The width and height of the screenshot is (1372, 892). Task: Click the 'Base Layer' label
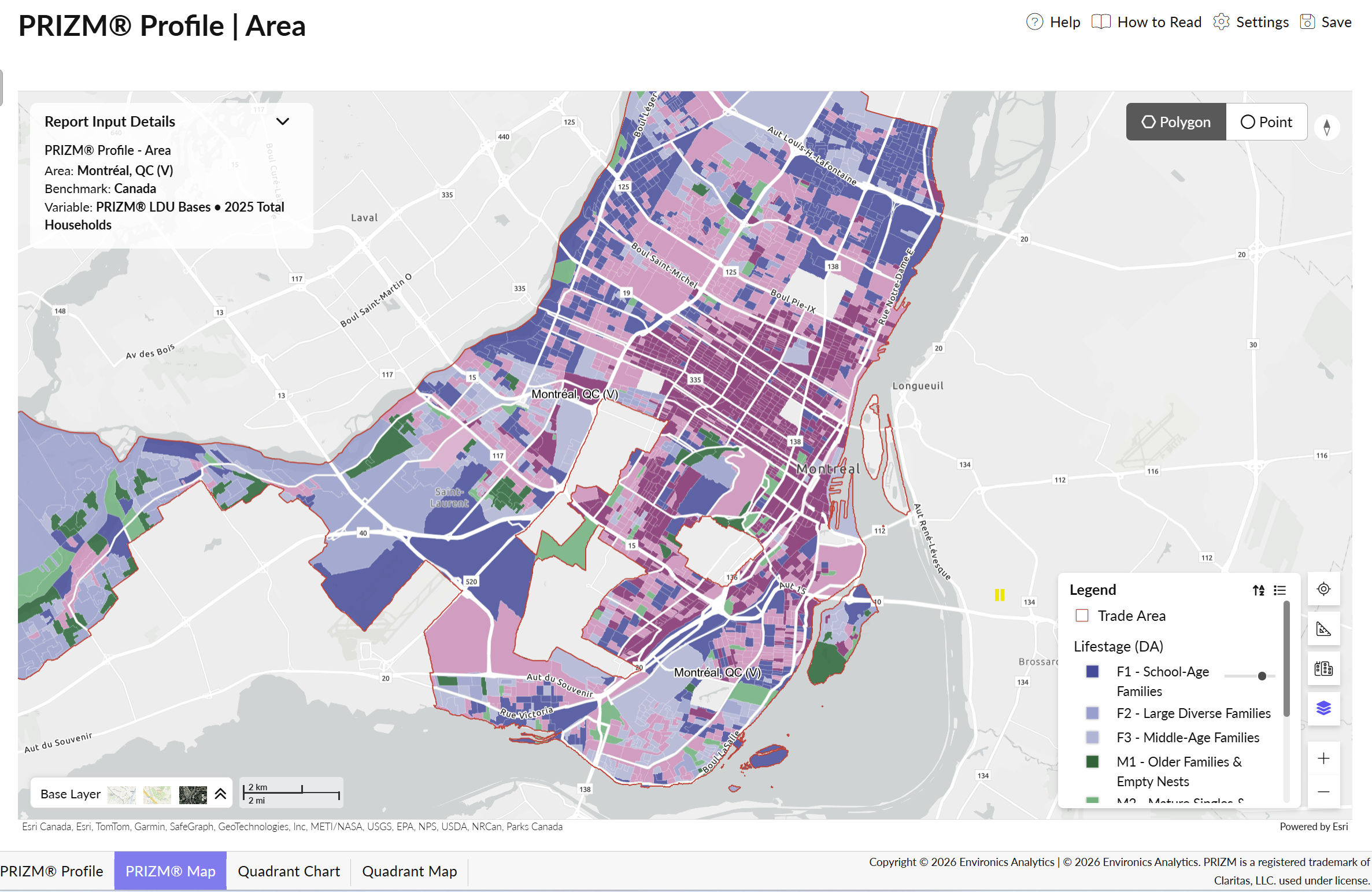pyautogui.click(x=71, y=794)
